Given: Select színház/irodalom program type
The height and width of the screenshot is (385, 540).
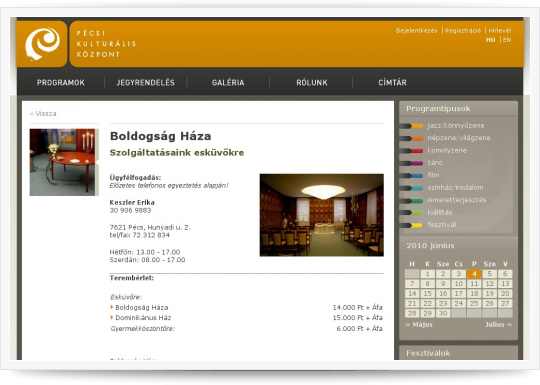Looking at the screenshot, I should coord(455,188).
